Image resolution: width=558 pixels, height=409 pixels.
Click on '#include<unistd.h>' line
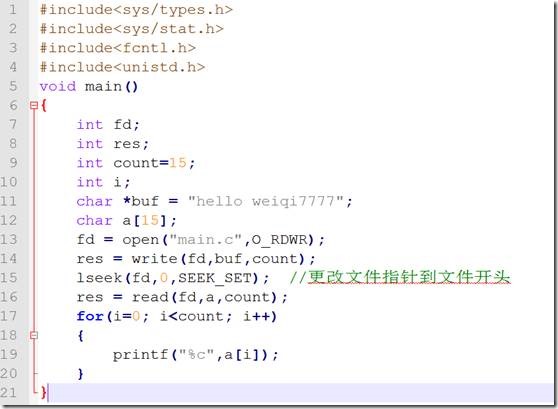[122, 67]
